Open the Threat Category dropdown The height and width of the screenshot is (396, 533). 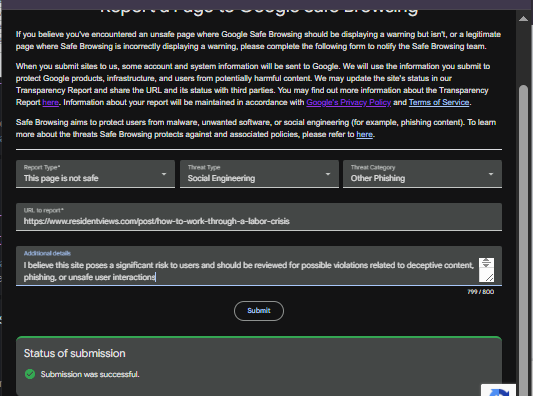click(x=422, y=174)
